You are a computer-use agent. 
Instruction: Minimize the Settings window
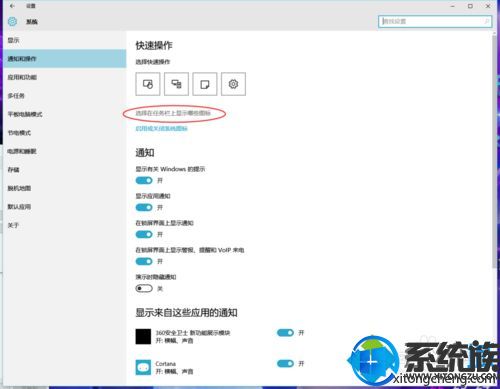pyautogui.click(x=453, y=6)
